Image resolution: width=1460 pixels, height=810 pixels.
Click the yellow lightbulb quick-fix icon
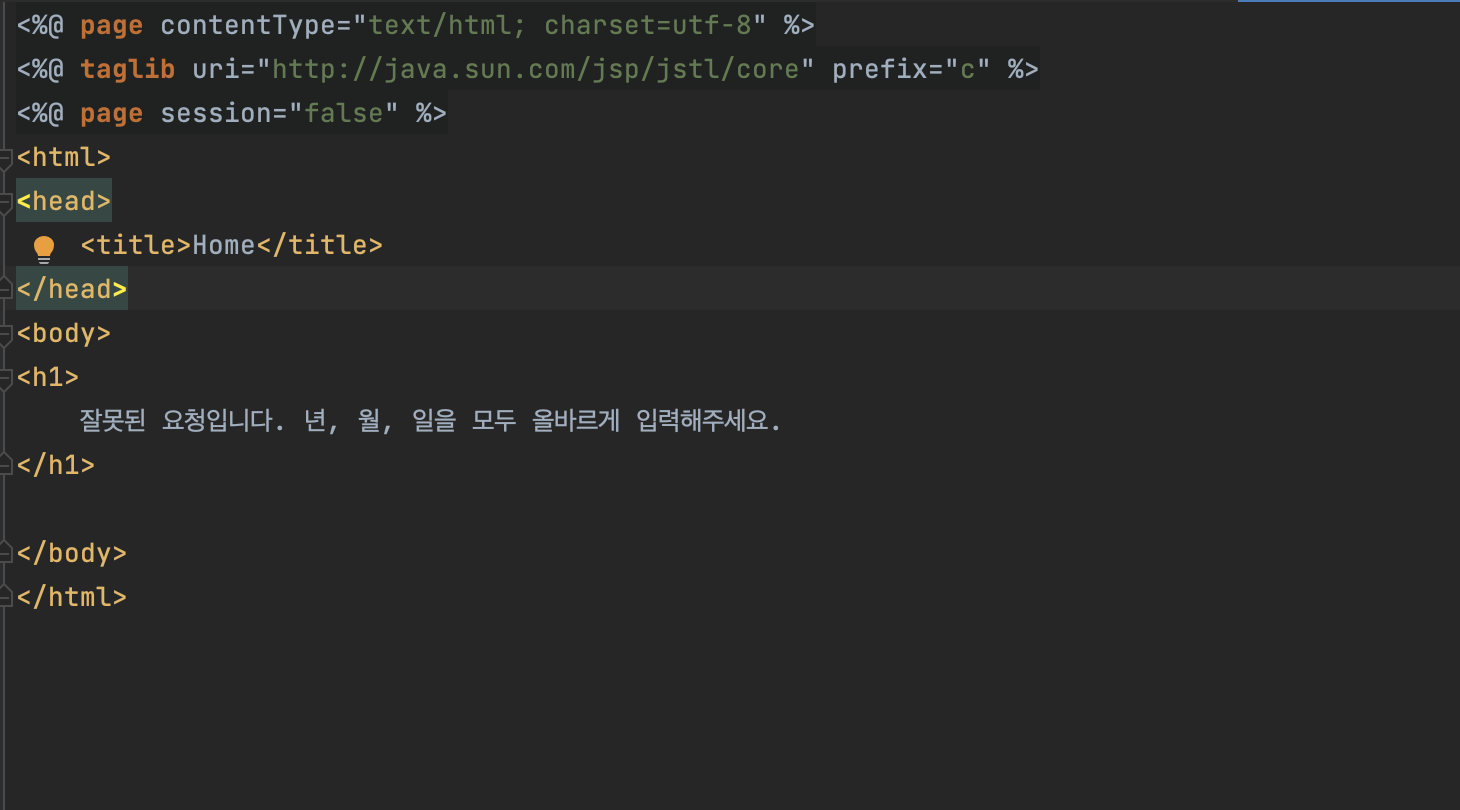(44, 248)
